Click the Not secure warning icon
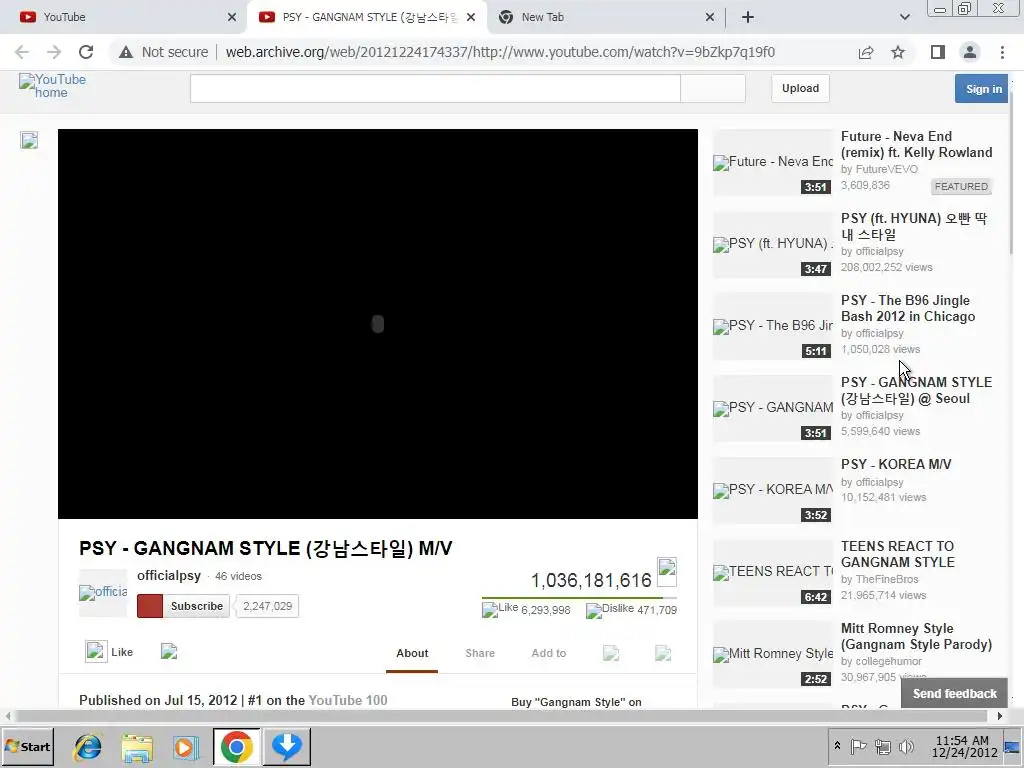The width and height of the screenshot is (1024, 768). (x=125, y=52)
